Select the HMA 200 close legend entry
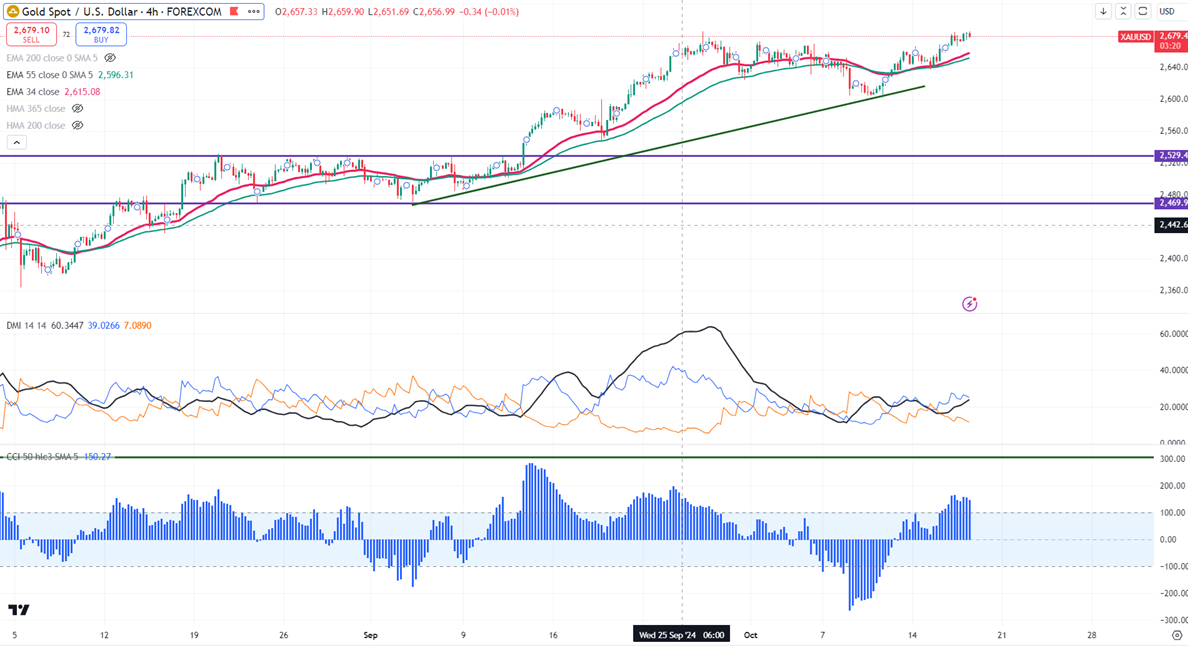The height and width of the screenshot is (647, 1188). click(x=36, y=125)
